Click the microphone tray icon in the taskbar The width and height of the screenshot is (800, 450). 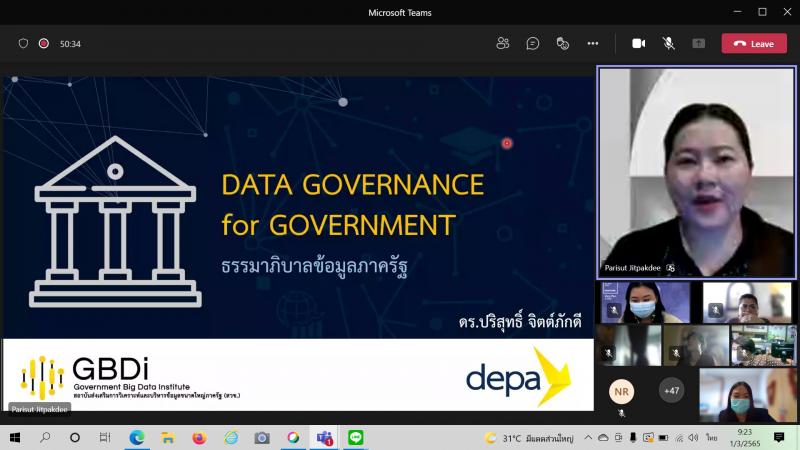(x=633, y=438)
